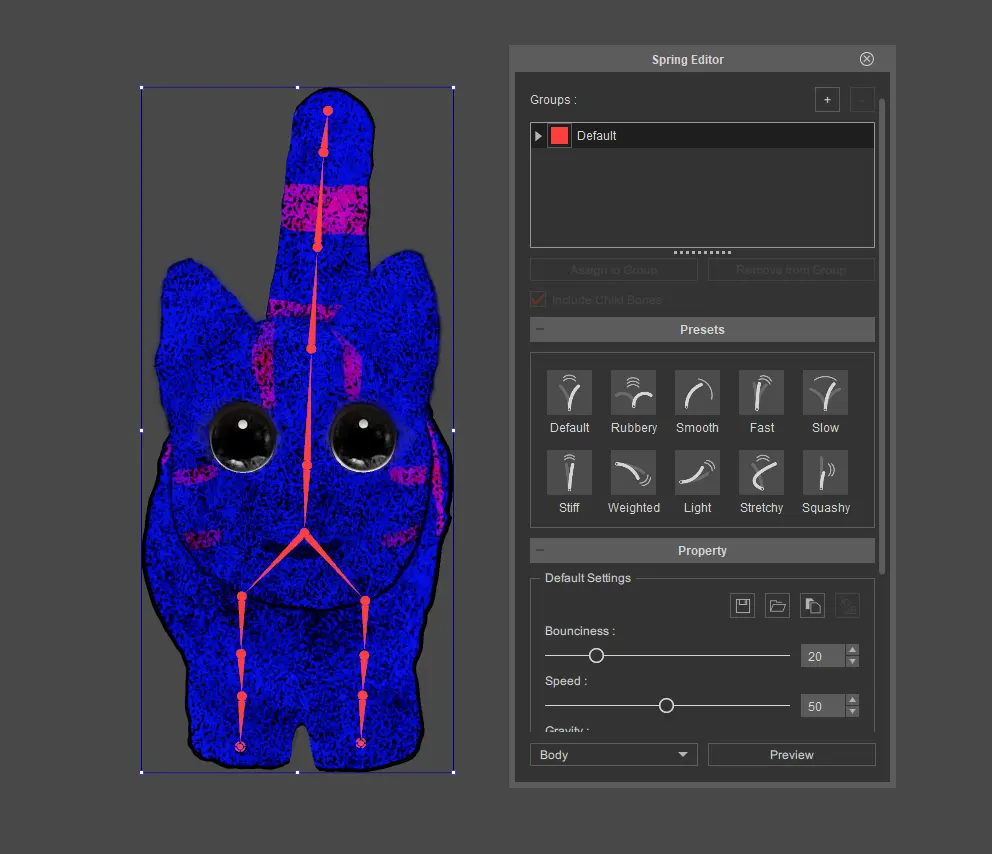Click the open folder settings icon
This screenshot has width=992, height=854.
[x=778, y=606]
